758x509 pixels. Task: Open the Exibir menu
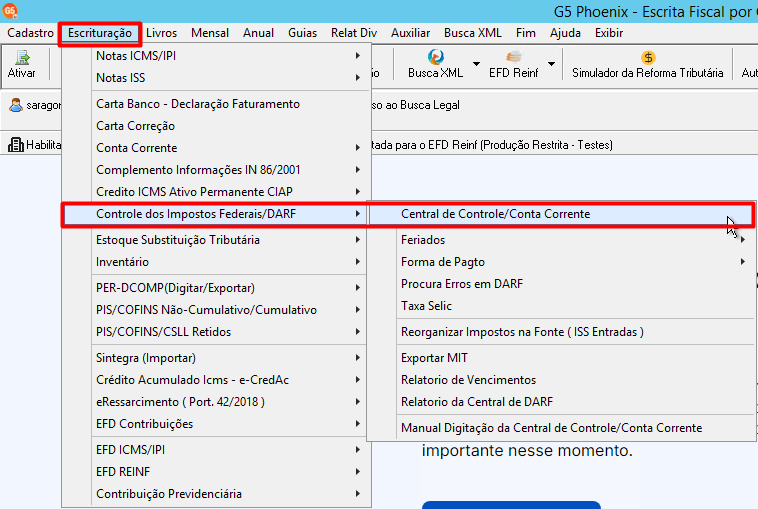(609, 33)
